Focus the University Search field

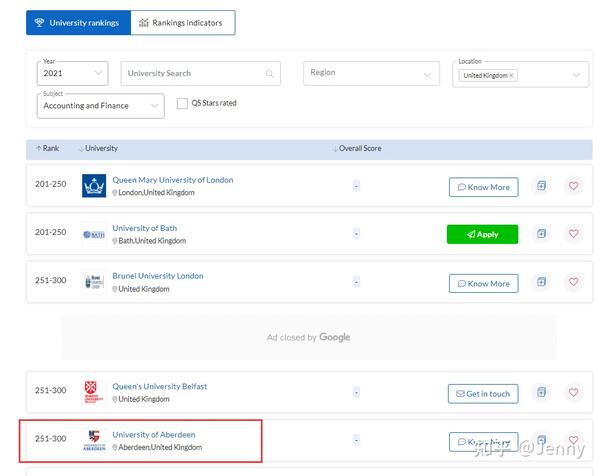pos(201,73)
